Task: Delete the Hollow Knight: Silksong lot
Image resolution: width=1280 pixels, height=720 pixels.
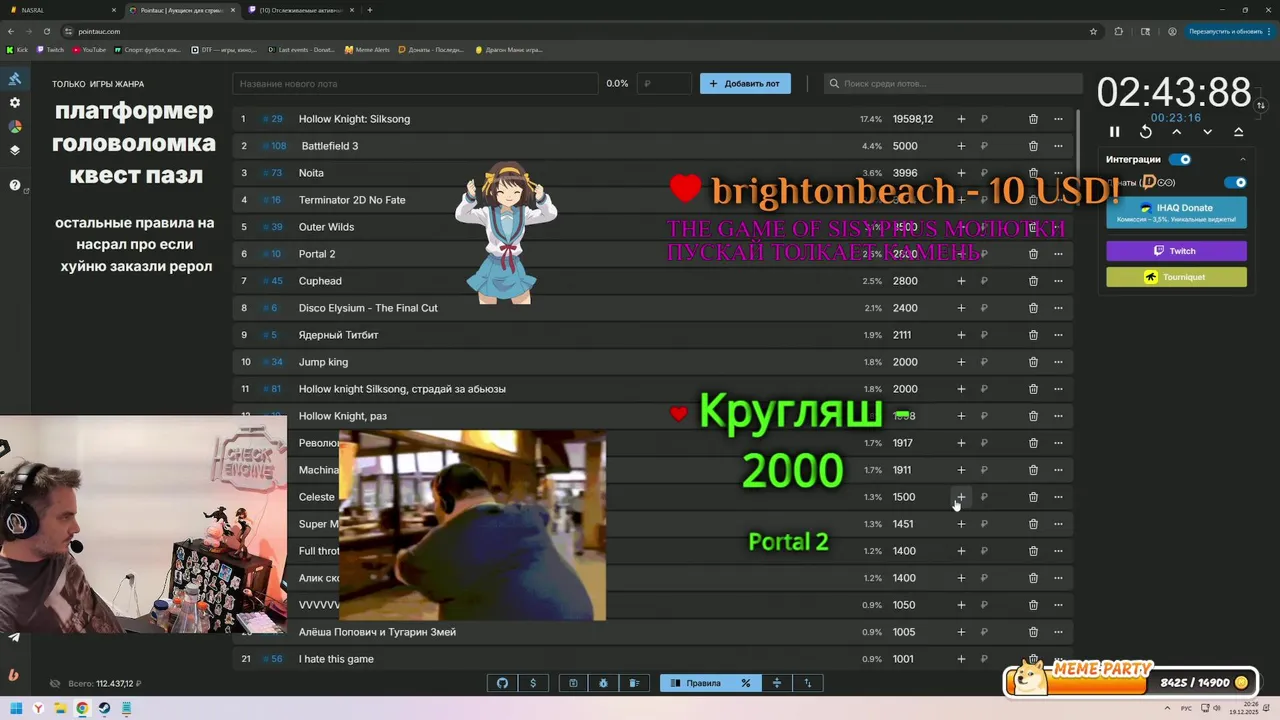Action: (x=1033, y=119)
